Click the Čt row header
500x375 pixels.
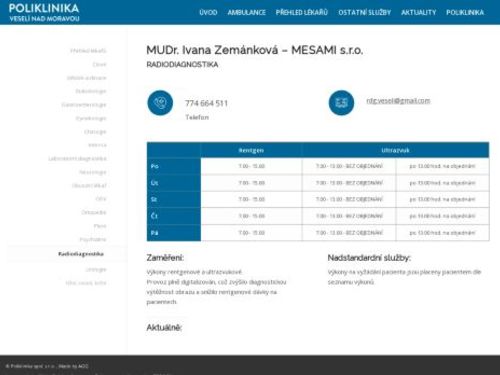click(x=174, y=216)
